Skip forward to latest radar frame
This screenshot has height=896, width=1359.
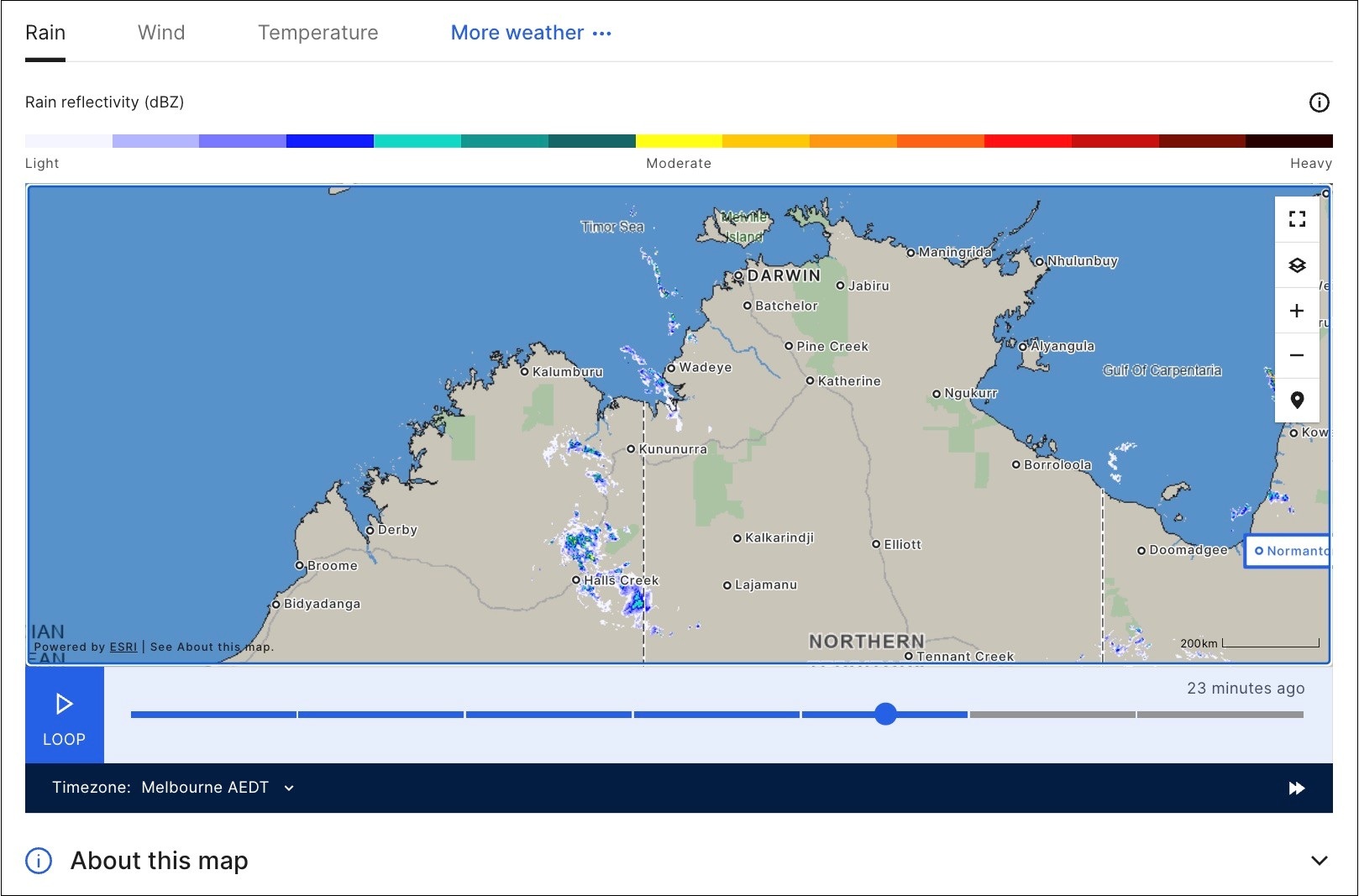pos(1296,788)
